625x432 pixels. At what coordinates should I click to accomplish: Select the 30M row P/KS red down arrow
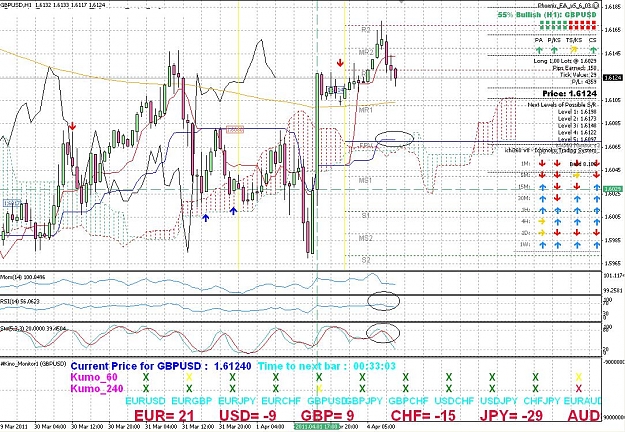[557, 198]
